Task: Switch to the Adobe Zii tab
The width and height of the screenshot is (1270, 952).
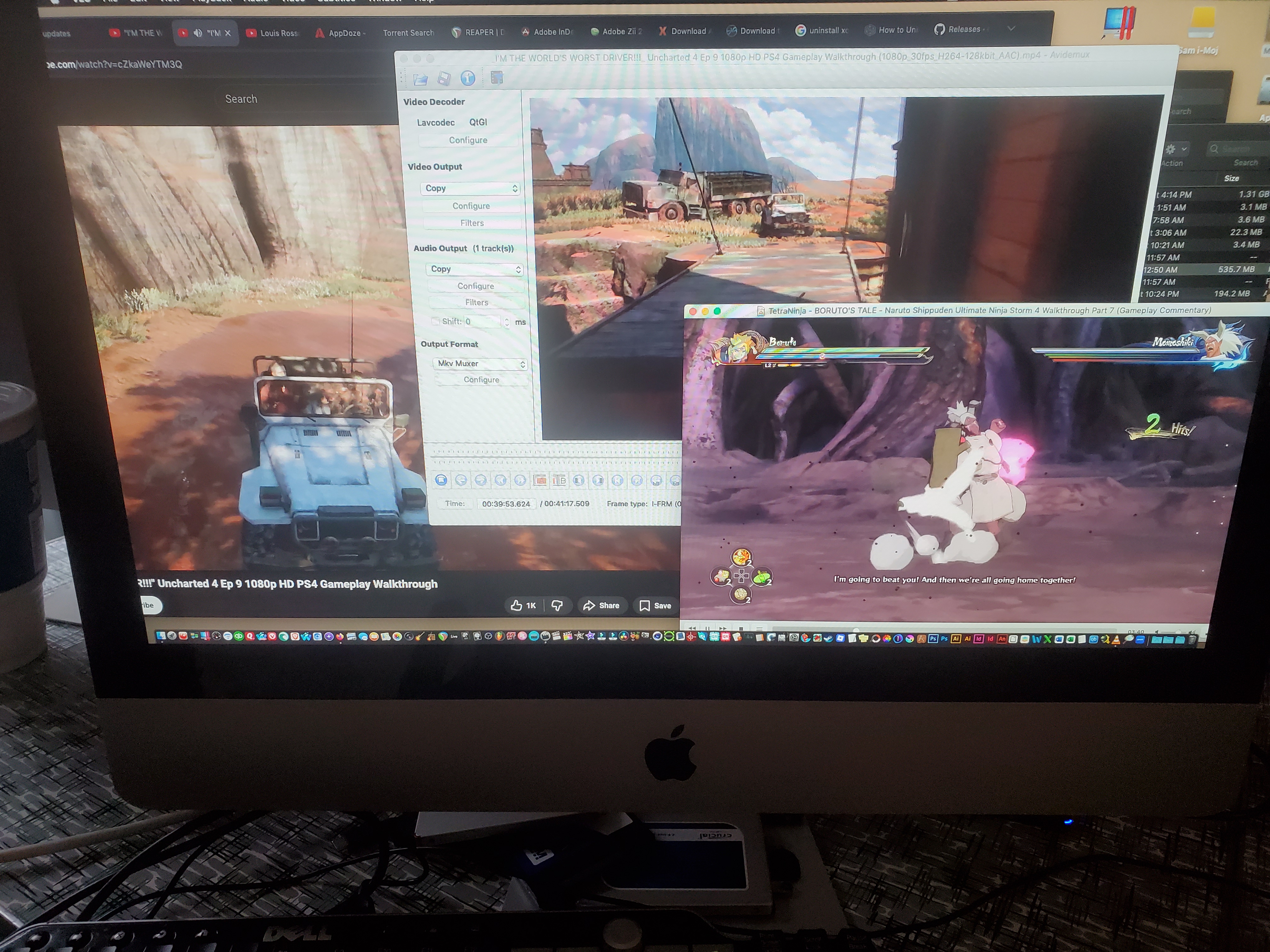Action: click(x=617, y=31)
